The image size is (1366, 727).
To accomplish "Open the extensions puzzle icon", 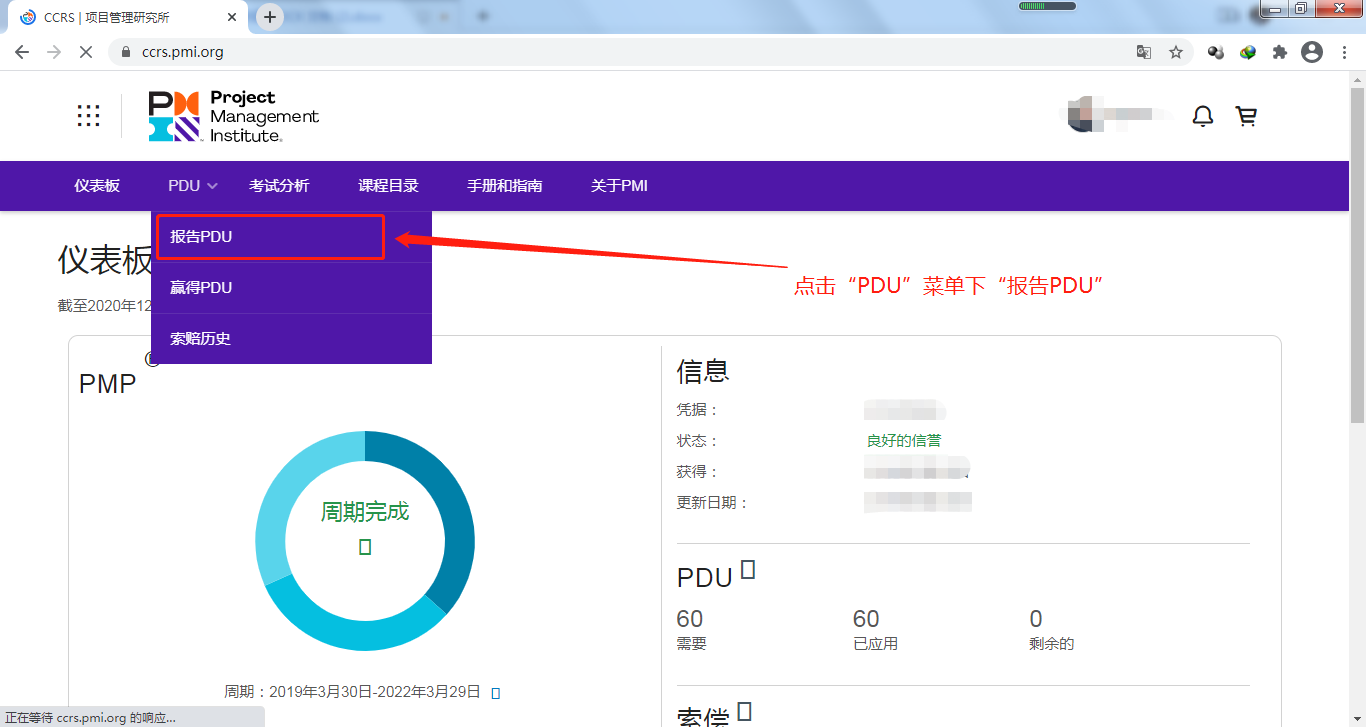I will click(x=1279, y=51).
